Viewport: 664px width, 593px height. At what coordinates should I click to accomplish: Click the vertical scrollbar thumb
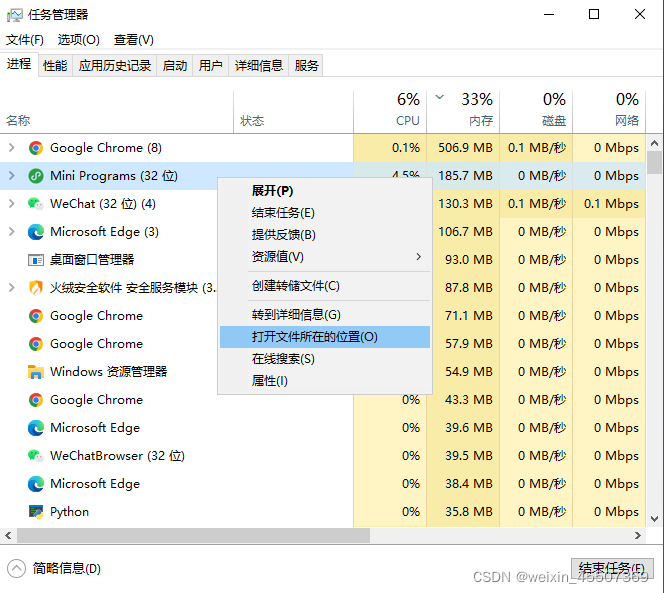[x=655, y=162]
